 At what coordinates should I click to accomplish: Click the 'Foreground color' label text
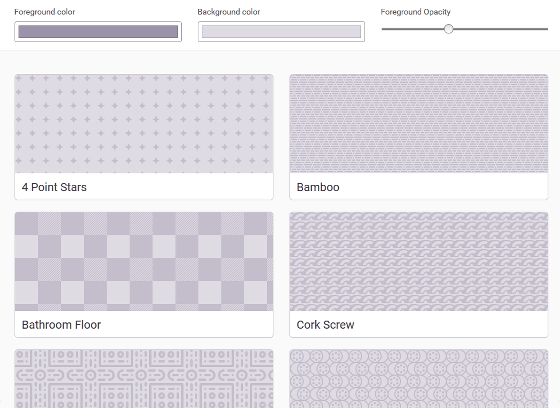[x=45, y=12]
